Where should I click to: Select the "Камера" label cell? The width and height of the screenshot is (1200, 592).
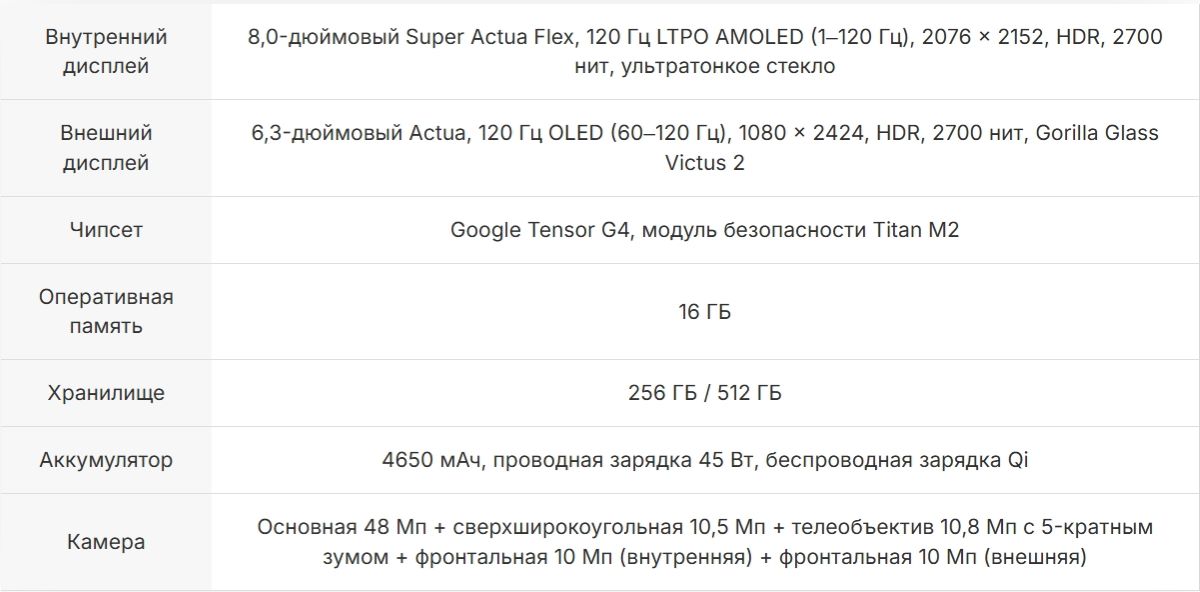pos(106,542)
